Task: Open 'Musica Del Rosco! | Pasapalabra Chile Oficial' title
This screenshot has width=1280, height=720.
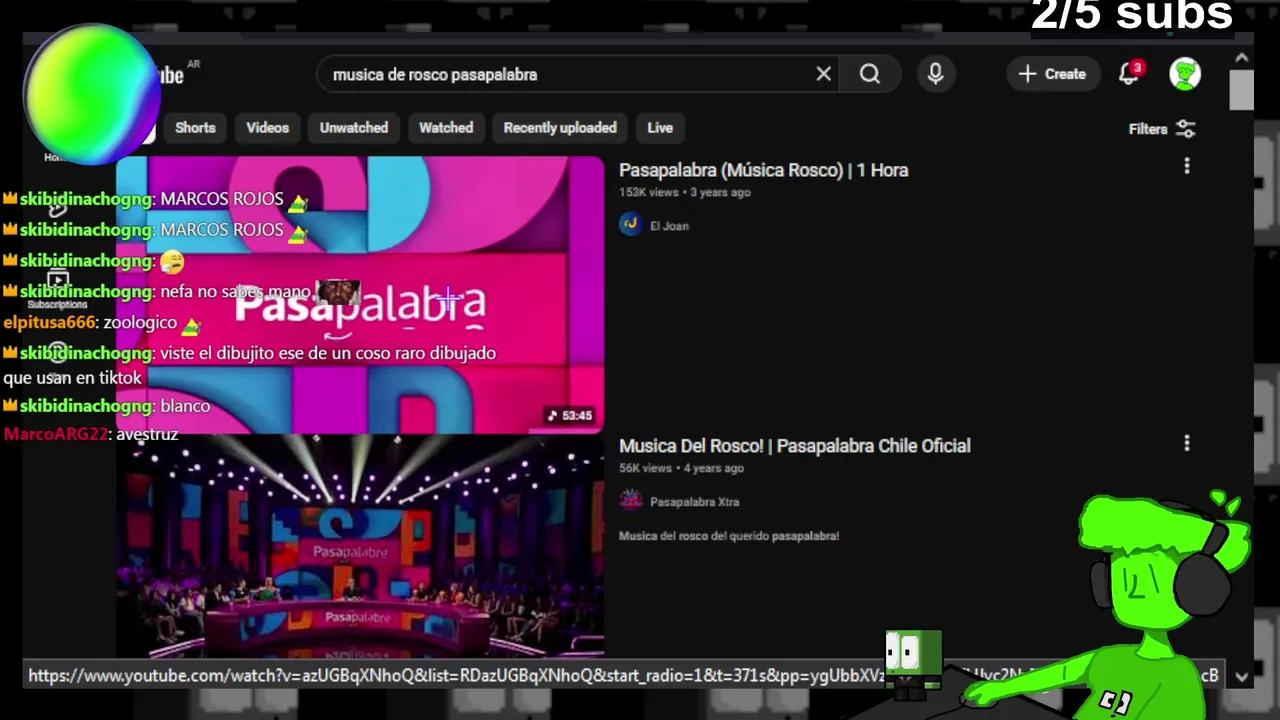Action: click(794, 446)
